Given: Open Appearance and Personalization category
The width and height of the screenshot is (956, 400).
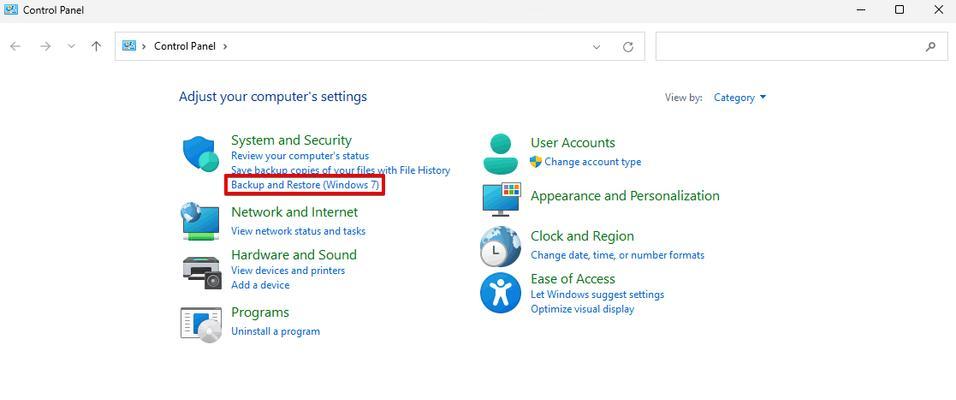Looking at the screenshot, I should (625, 196).
